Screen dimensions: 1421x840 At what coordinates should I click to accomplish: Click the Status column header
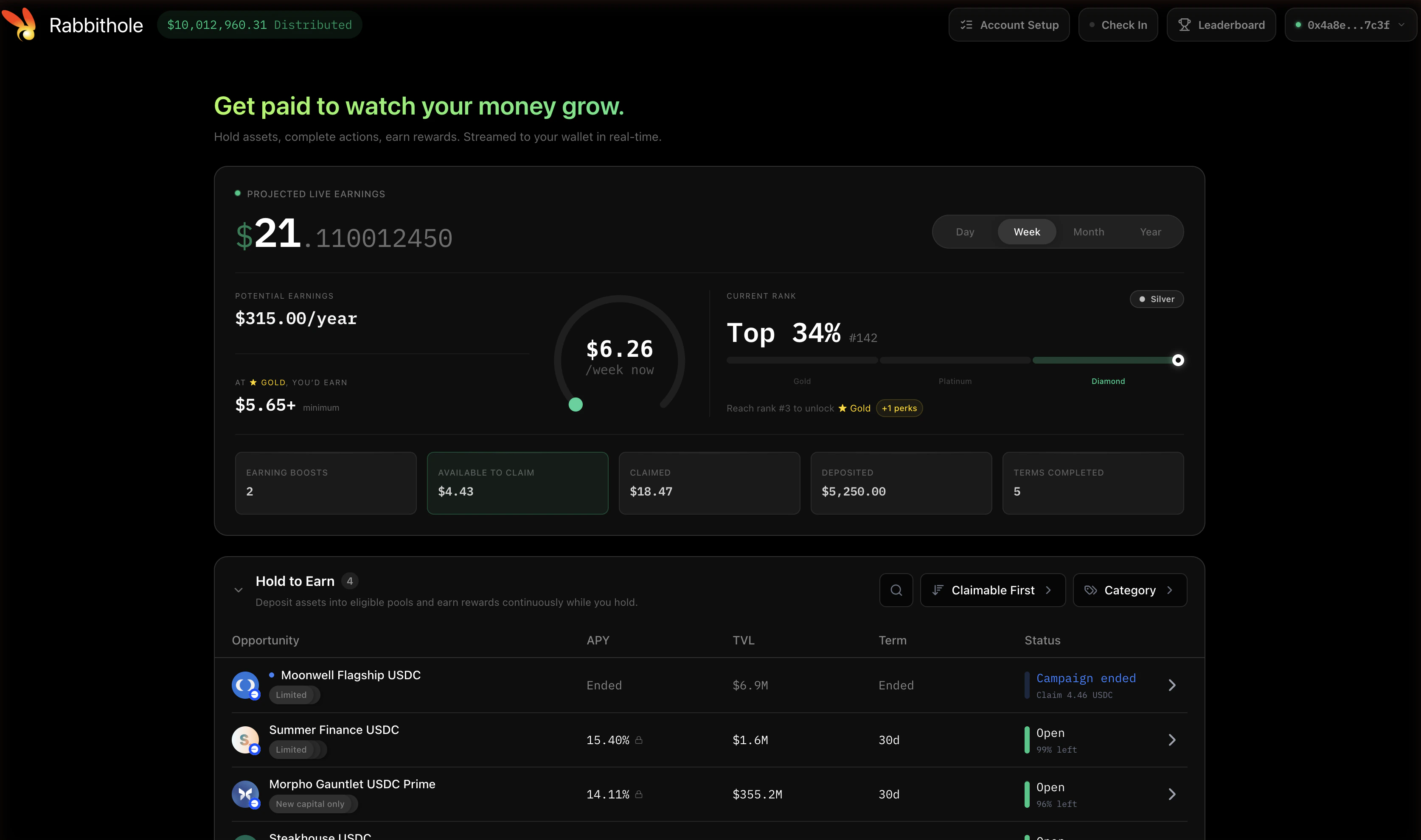[1042, 640]
